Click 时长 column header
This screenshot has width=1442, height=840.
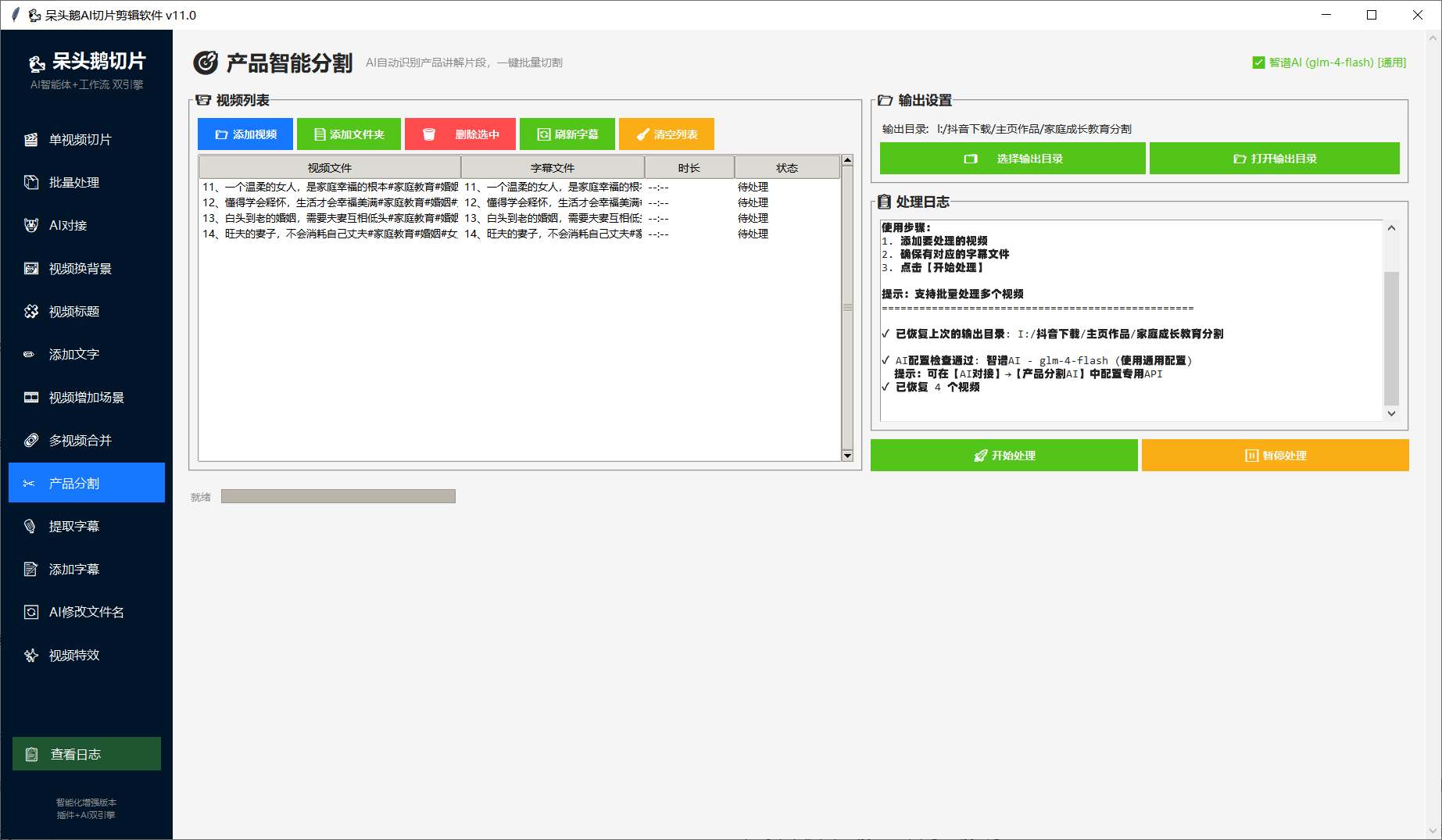click(689, 168)
